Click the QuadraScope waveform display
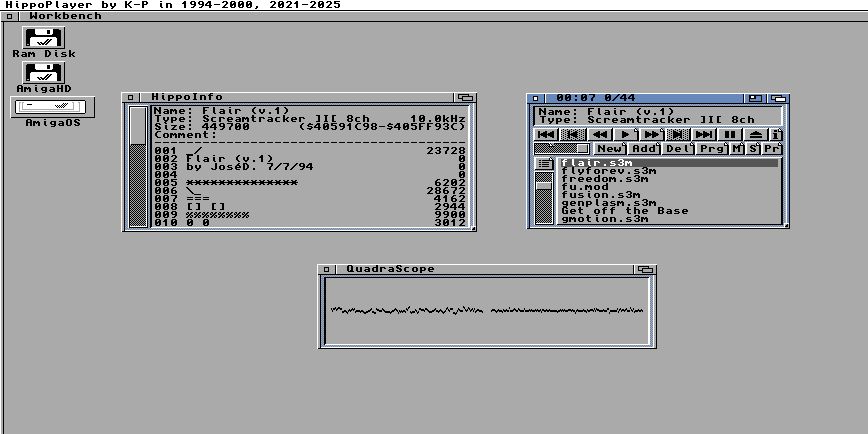 pos(487,311)
